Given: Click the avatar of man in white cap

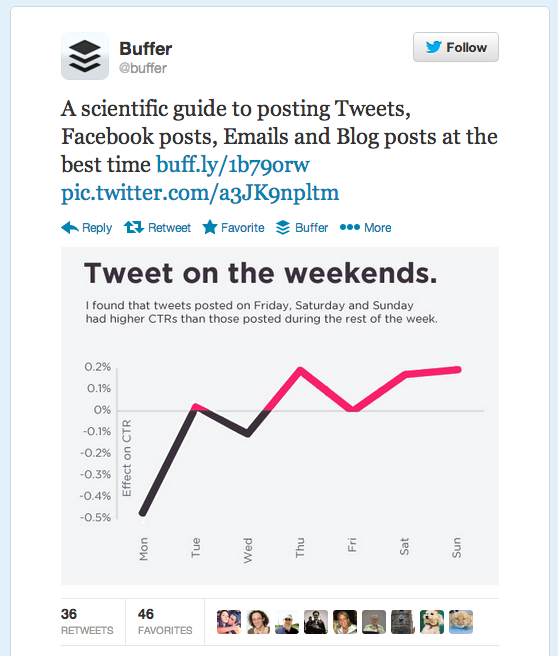Looking at the screenshot, I should (287, 622).
